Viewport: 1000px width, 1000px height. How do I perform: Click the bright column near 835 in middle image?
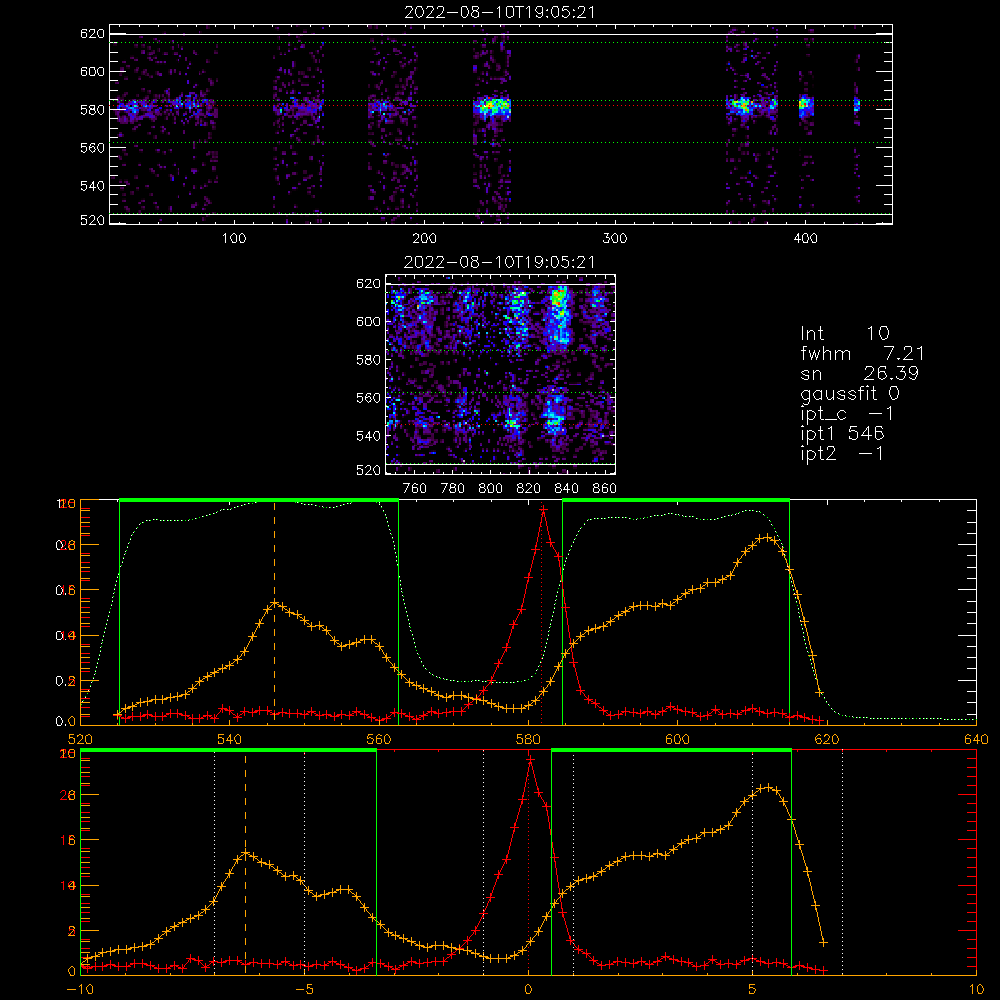click(x=559, y=316)
